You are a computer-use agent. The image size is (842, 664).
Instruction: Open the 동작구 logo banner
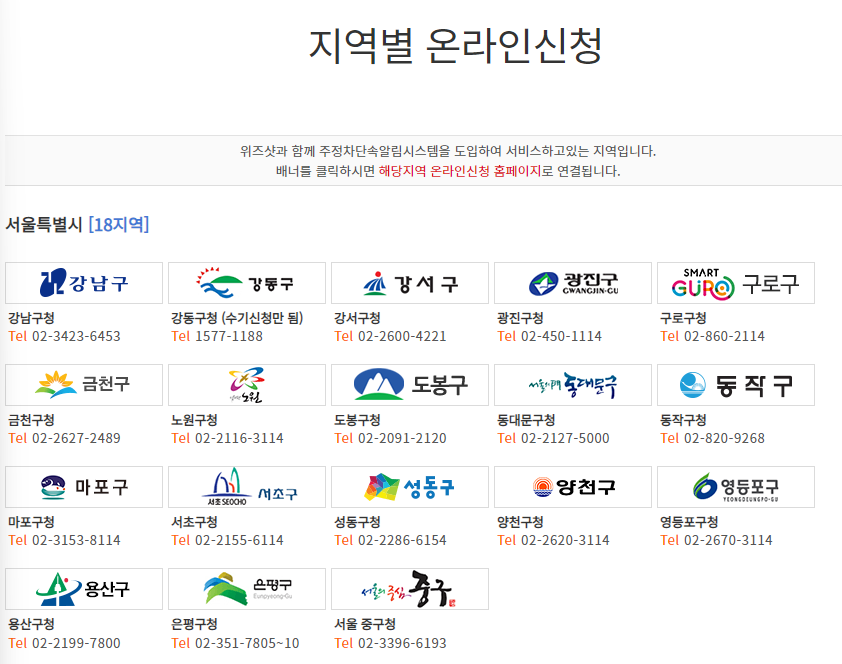click(736, 385)
